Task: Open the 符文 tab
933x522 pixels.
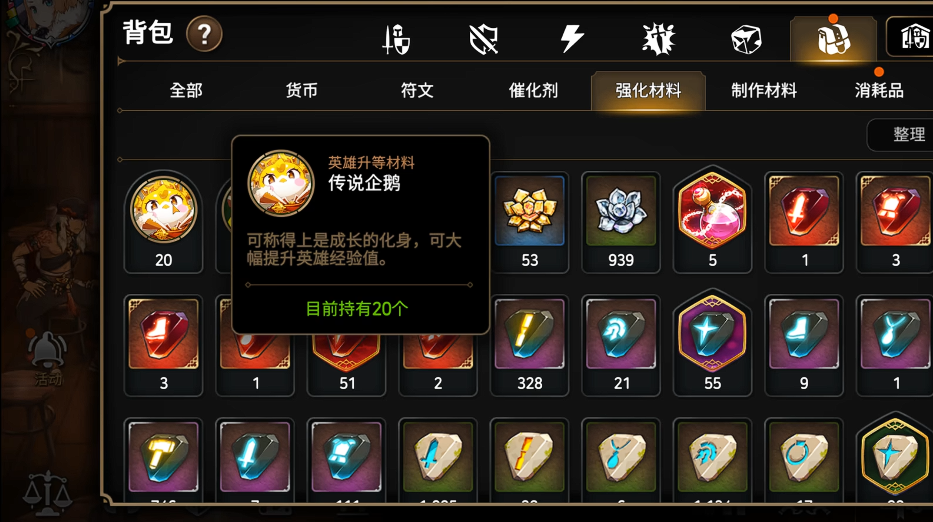Action: 417,90
